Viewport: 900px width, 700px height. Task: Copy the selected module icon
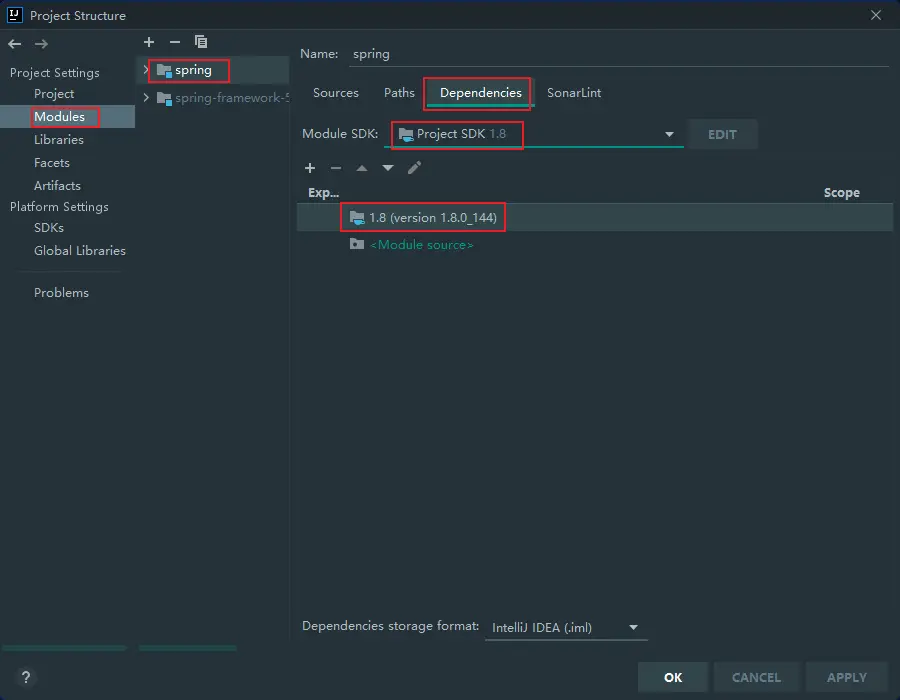(x=201, y=42)
